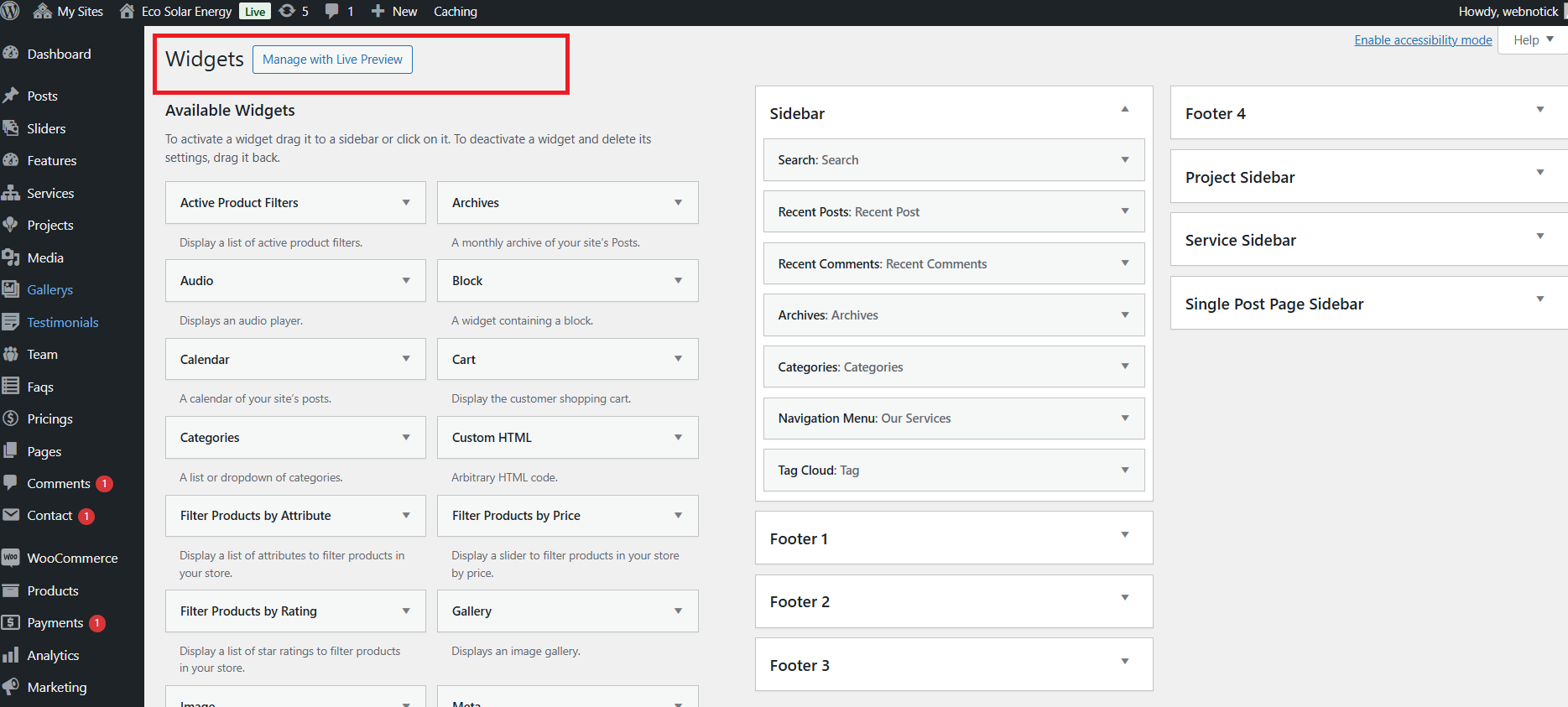The image size is (1568, 707).
Task: Select the Filter Products by Price widget
Action: [x=568, y=515]
